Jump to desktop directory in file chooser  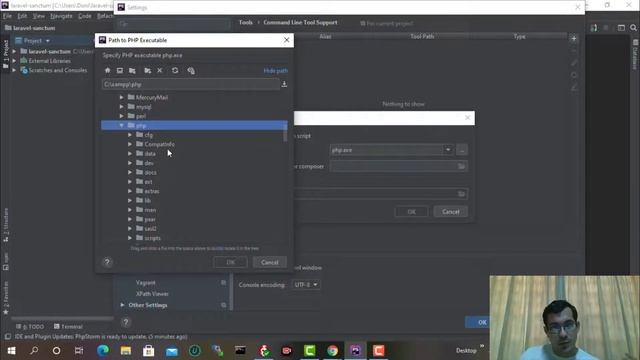pos(120,71)
